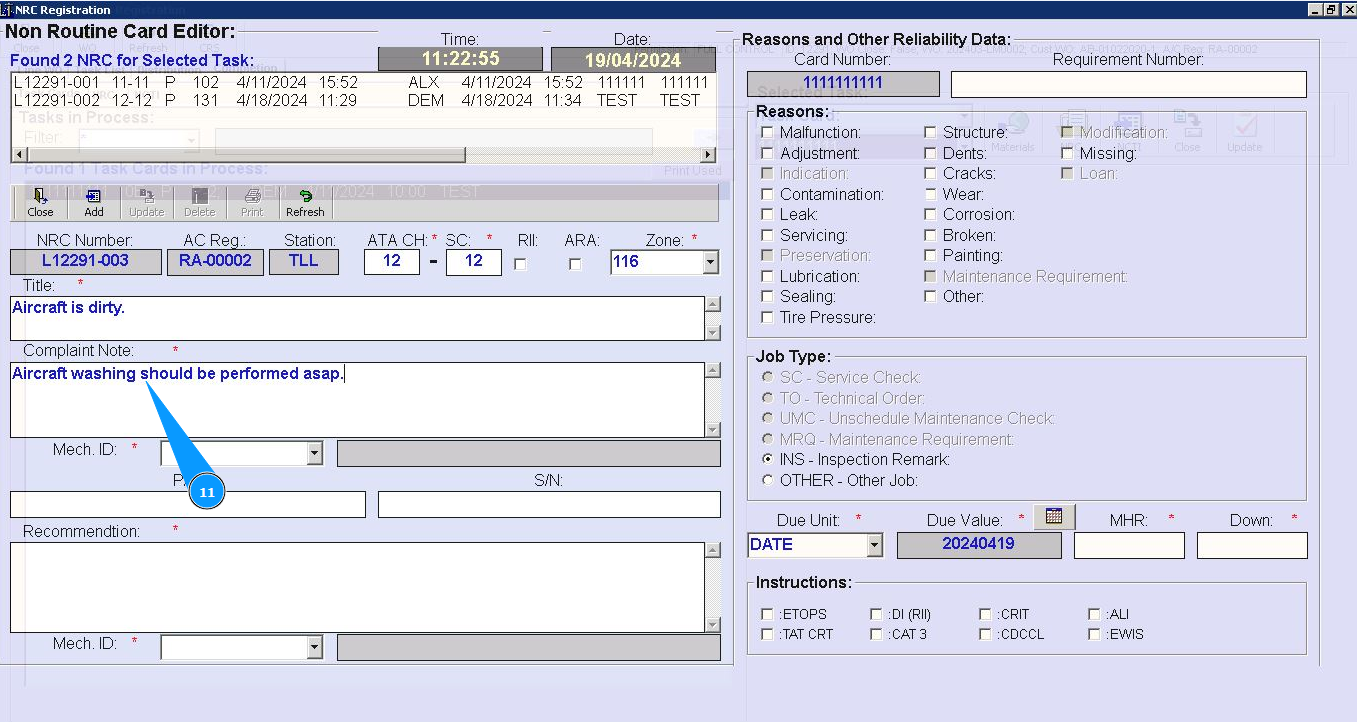Viewport: 1357px width, 722px height.
Task: Check the ARA checkbox
Action: point(575,265)
